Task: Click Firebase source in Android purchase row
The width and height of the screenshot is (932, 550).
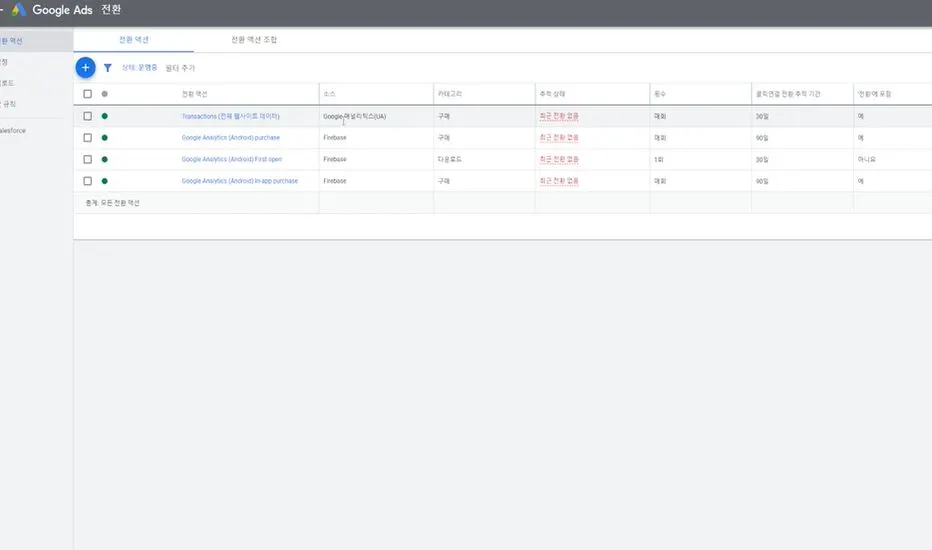Action: pos(335,138)
